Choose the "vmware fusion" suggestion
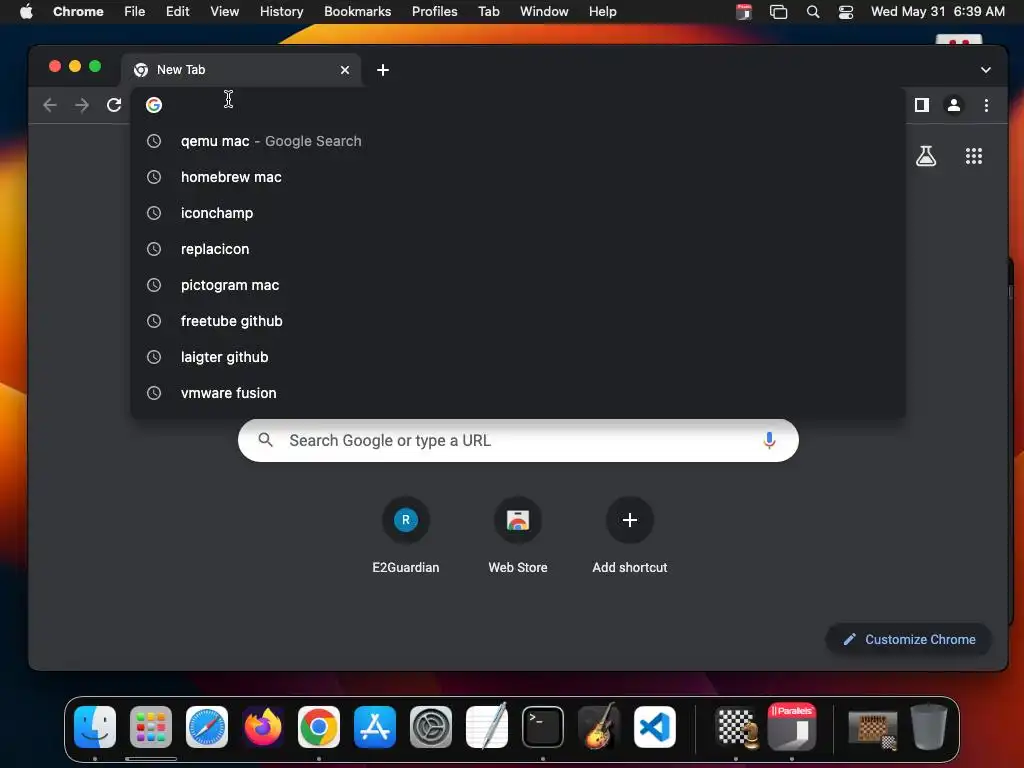This screenshot has height=768, width=1024. click(x=518, y=393)
